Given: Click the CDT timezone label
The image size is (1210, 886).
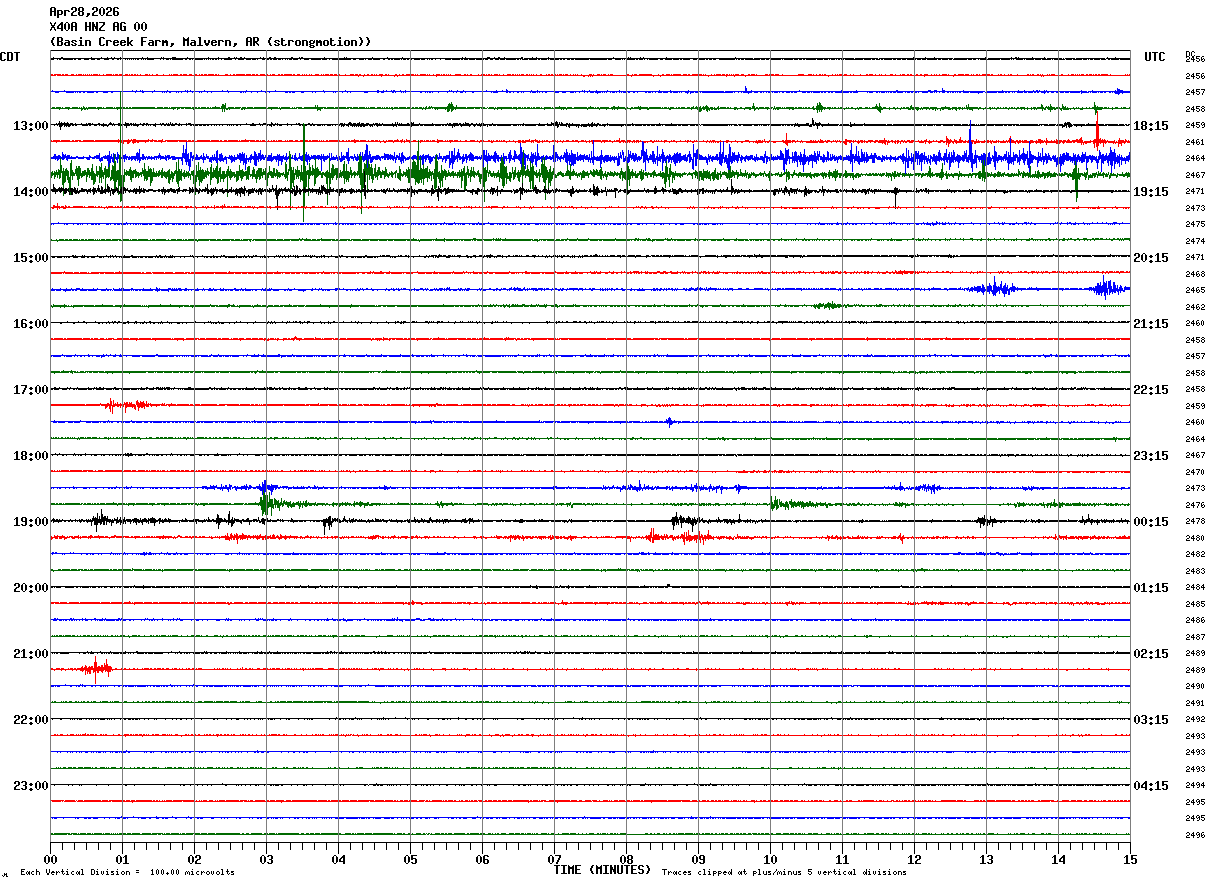Looking at the screenshot, I should [10, 57].
